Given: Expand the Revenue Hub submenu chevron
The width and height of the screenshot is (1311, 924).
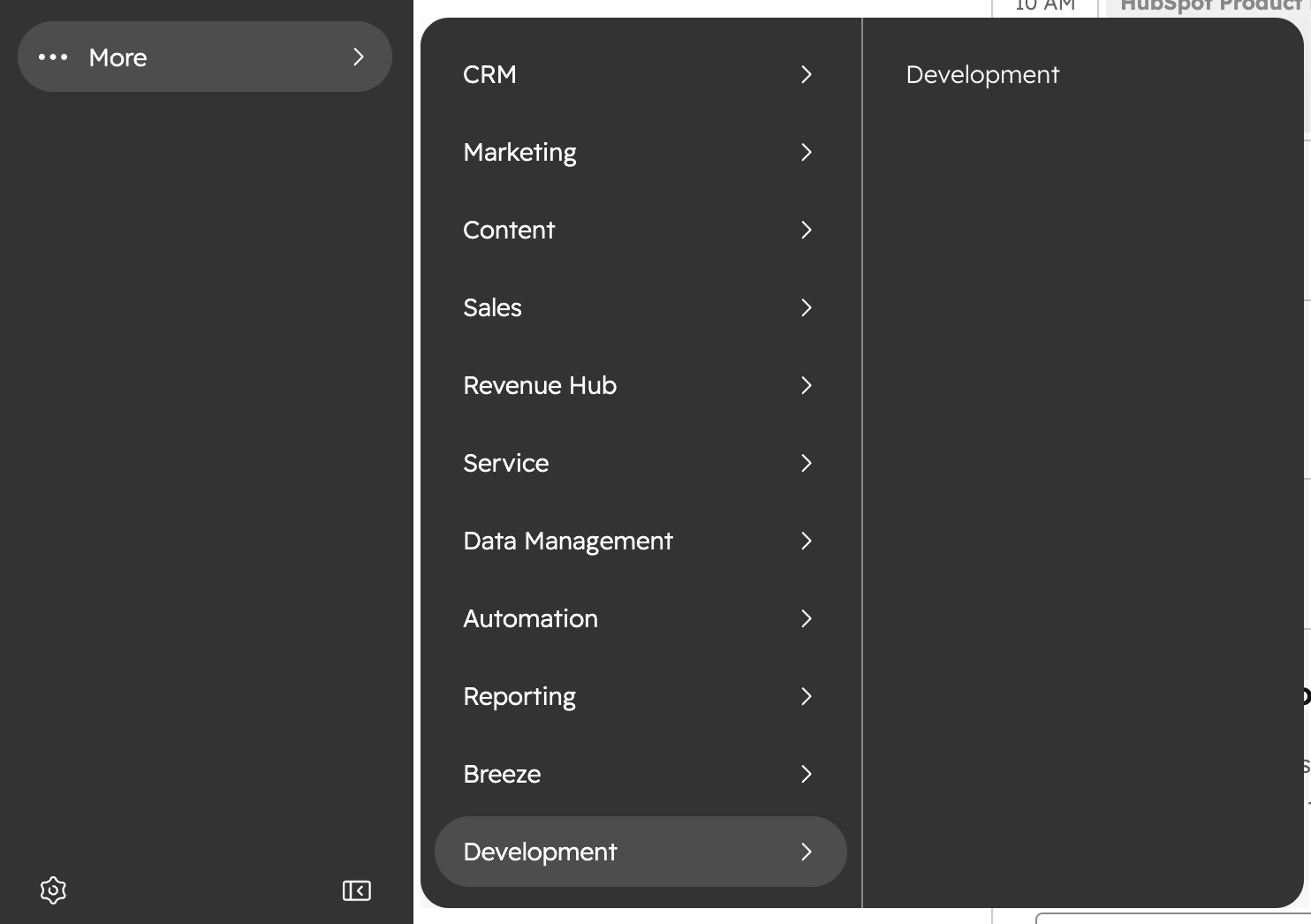Looking at the screenshot, I should coord(806,385).
